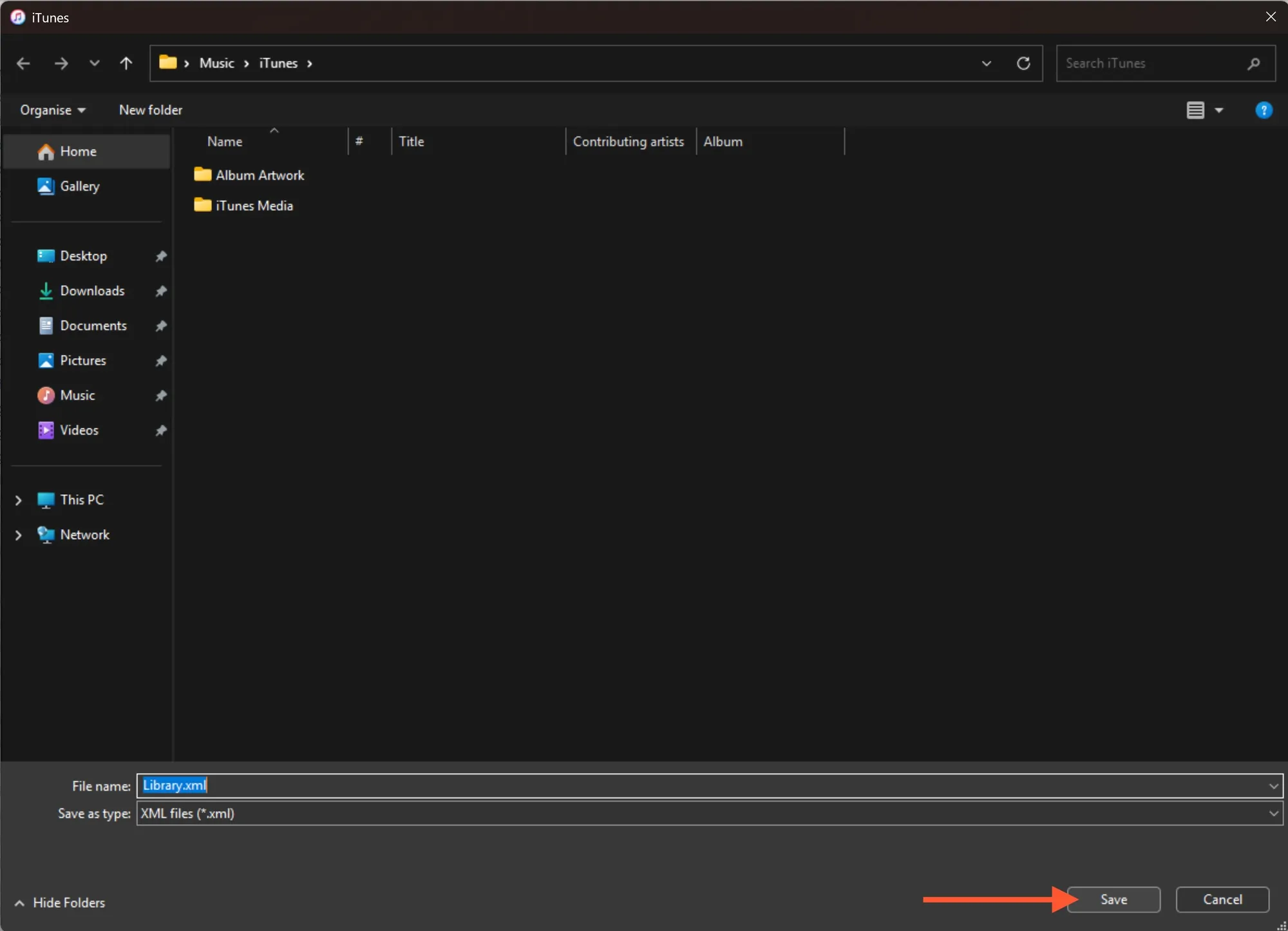Expand the Network tree node
Screen dimensions: 1288x931
click(18, 535)
